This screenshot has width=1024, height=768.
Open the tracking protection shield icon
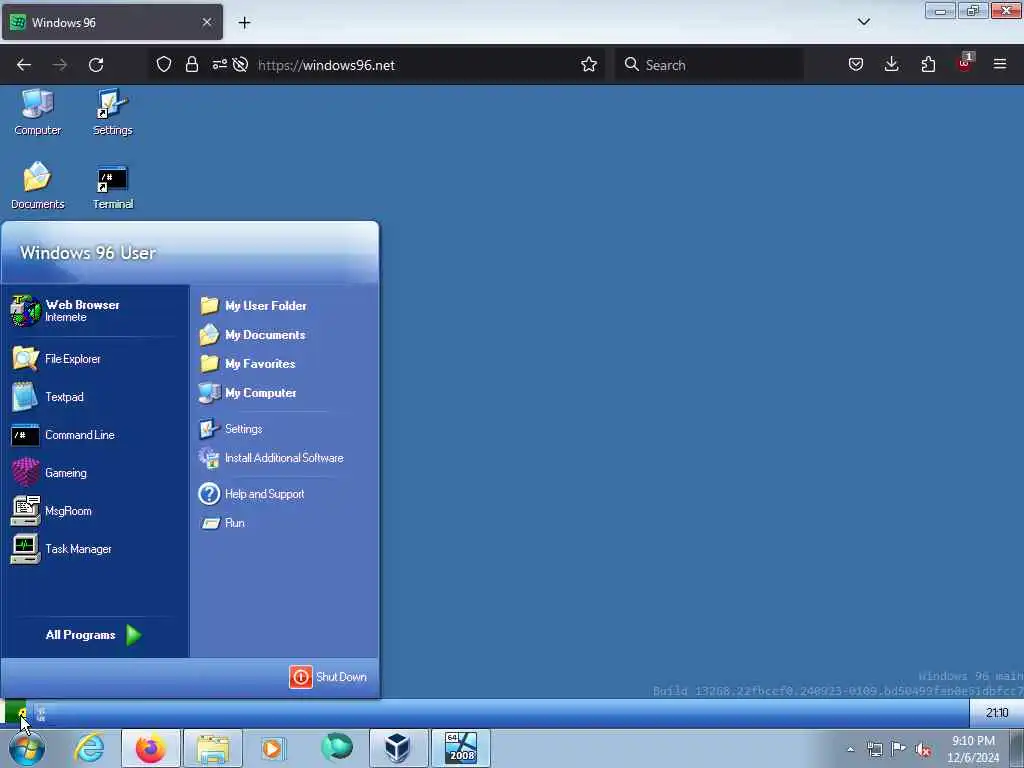pos(164,65)
